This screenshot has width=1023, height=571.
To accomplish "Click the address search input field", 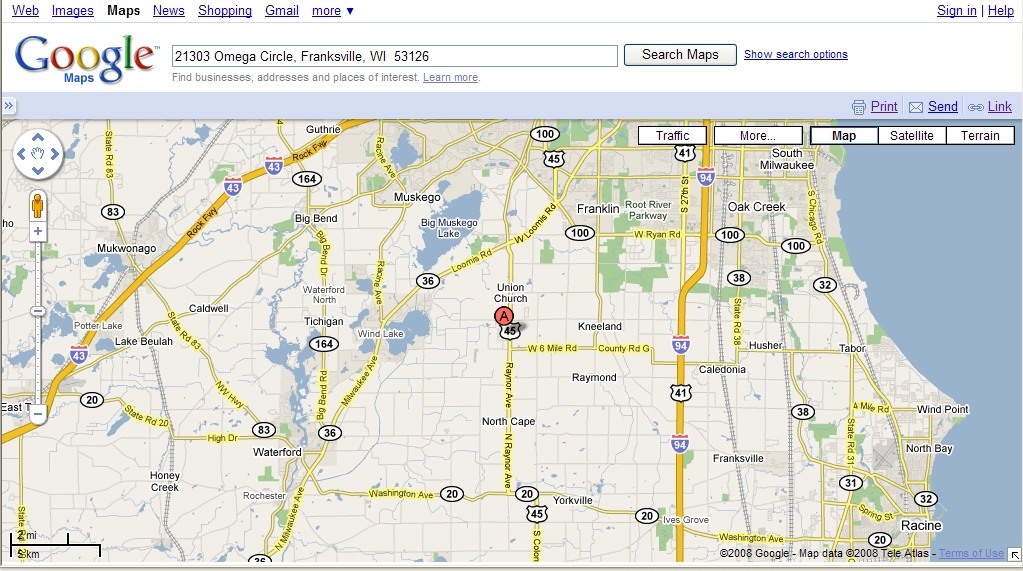I will coord(394,56).
